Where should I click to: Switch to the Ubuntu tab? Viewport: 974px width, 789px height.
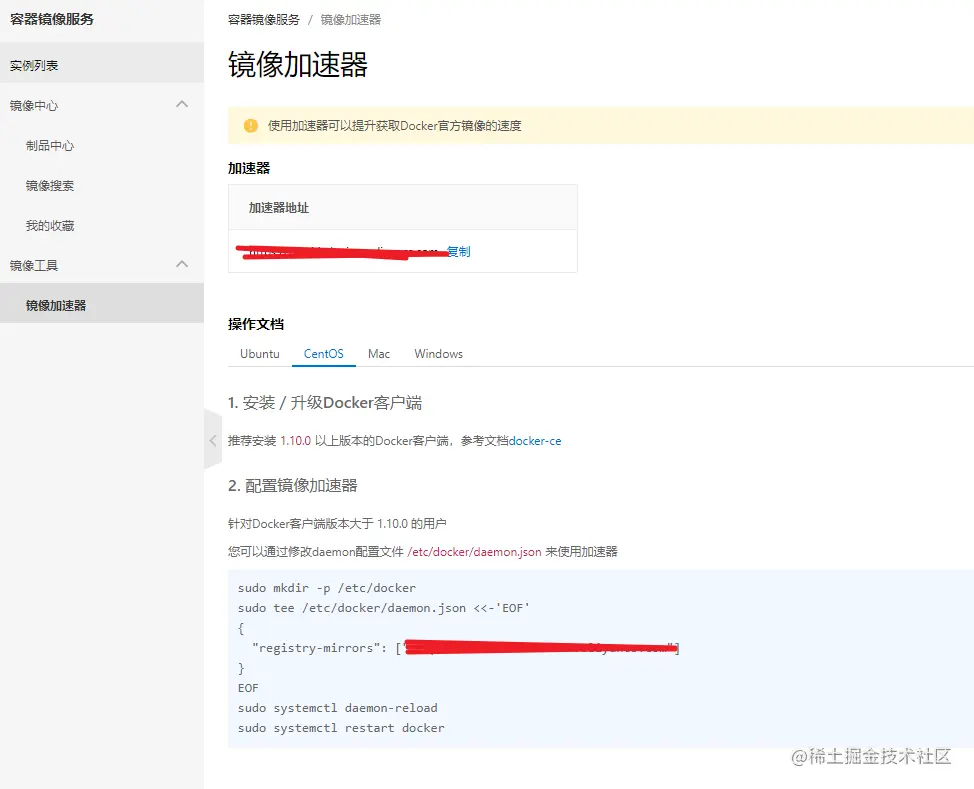pyautogui.click(x=260, y=353)
